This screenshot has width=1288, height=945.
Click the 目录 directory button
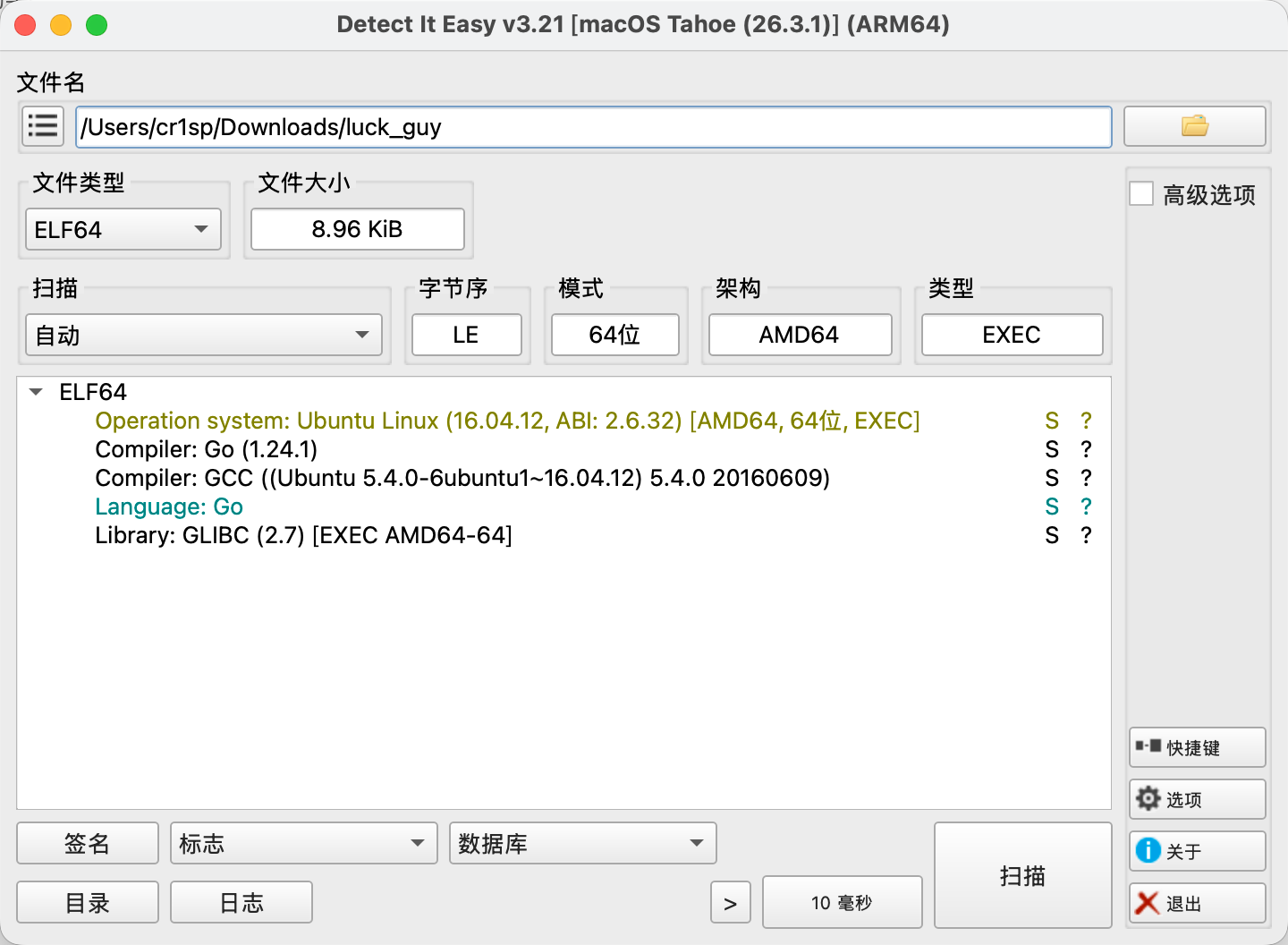pos(88,902)
